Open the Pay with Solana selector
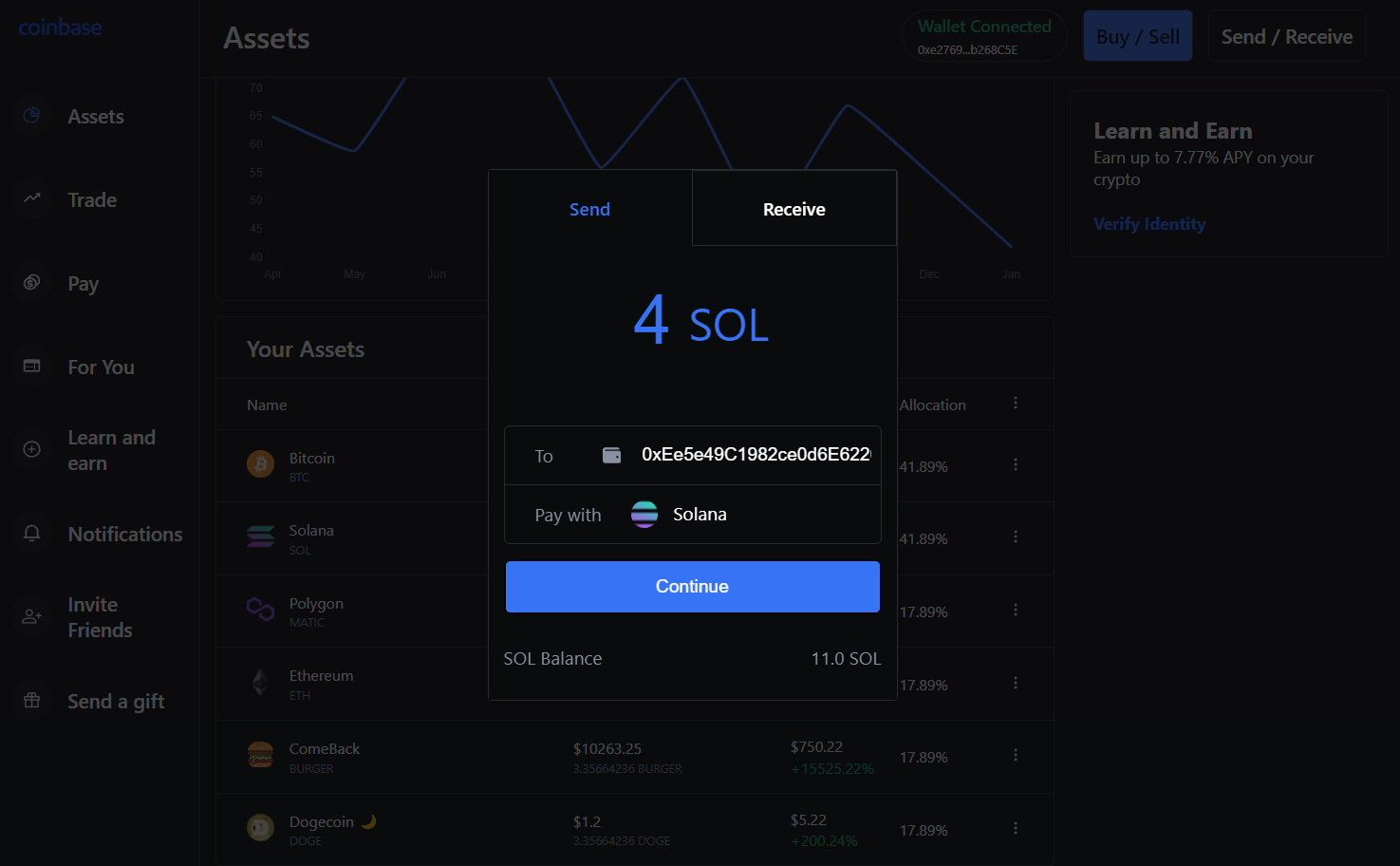The height and width of the screenshot is (866, 1400). tap(693, 515)
